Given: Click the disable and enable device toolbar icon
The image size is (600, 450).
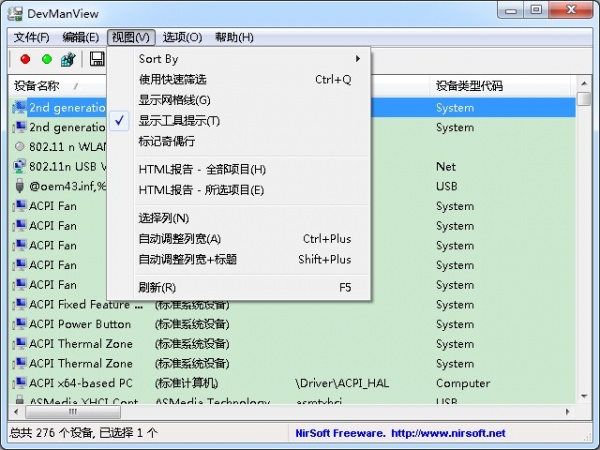Looking at the screenshot, I should pyautogui.click(x=68, y=60).
